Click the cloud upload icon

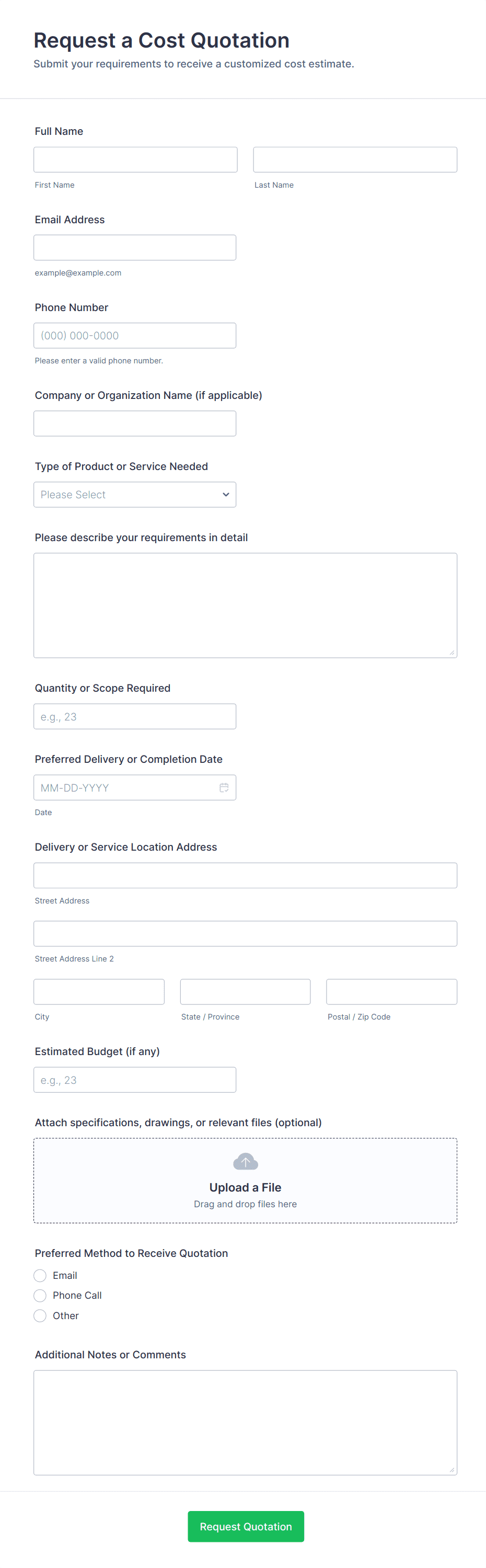point(245,1161)
